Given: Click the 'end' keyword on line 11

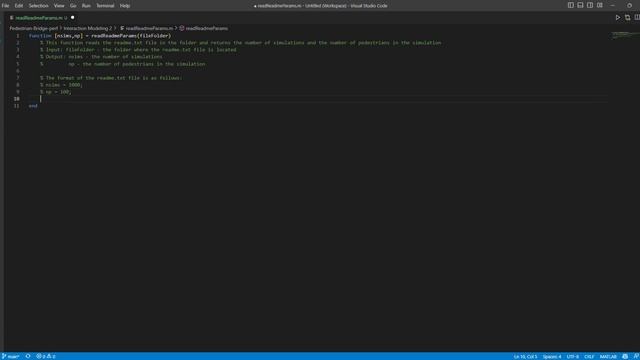Looking at the screenshot, I should click(x=33, y=106).
